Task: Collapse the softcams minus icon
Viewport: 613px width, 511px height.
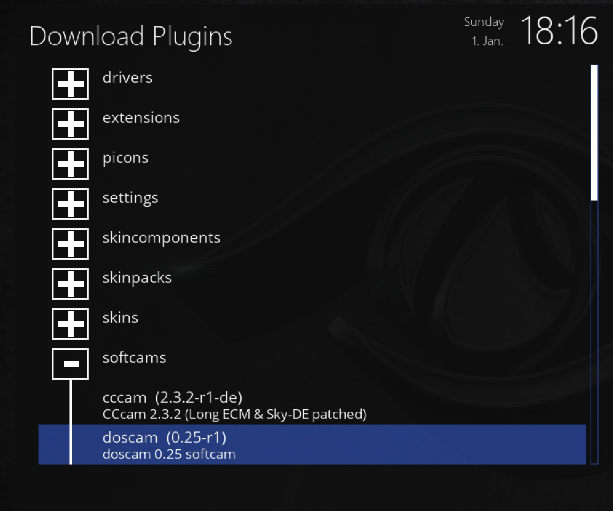Action: click(x=70, y=364)
